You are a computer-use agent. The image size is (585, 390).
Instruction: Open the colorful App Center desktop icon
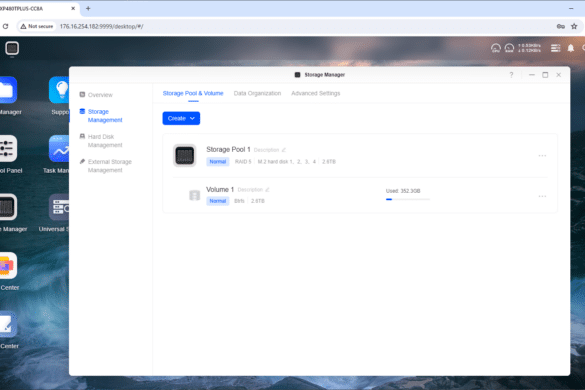pos(8,265)
